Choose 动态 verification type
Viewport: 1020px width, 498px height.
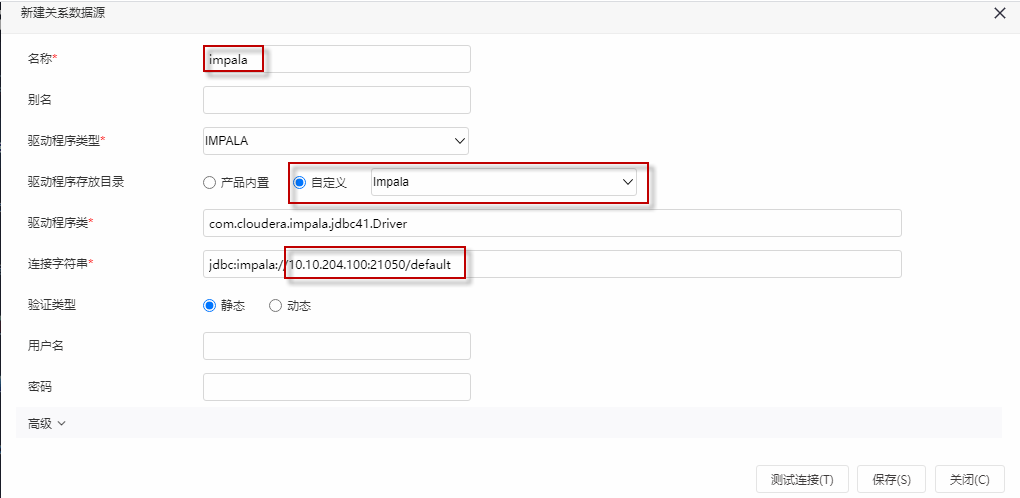point(275,306)
